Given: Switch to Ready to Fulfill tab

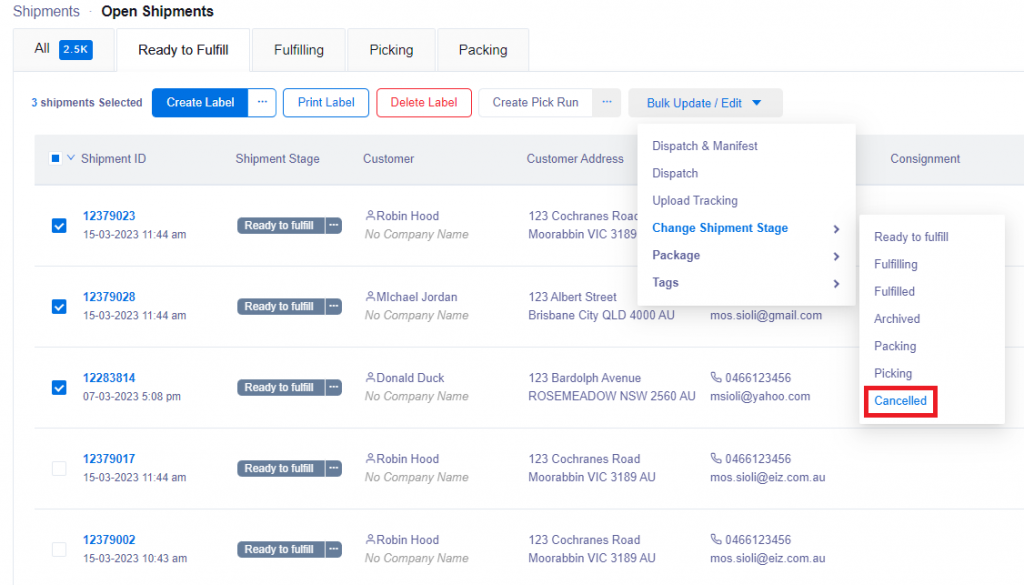Looking at the screenshot, I should click(x=183, y=50).
